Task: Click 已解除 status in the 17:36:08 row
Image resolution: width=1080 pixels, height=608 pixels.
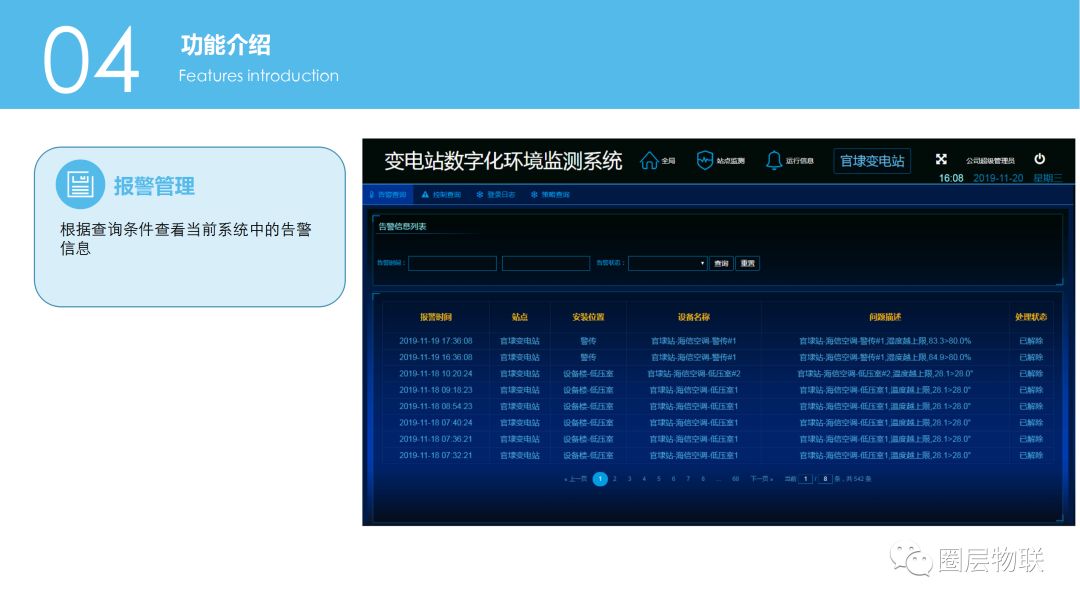Action: tap(1031, 341)
